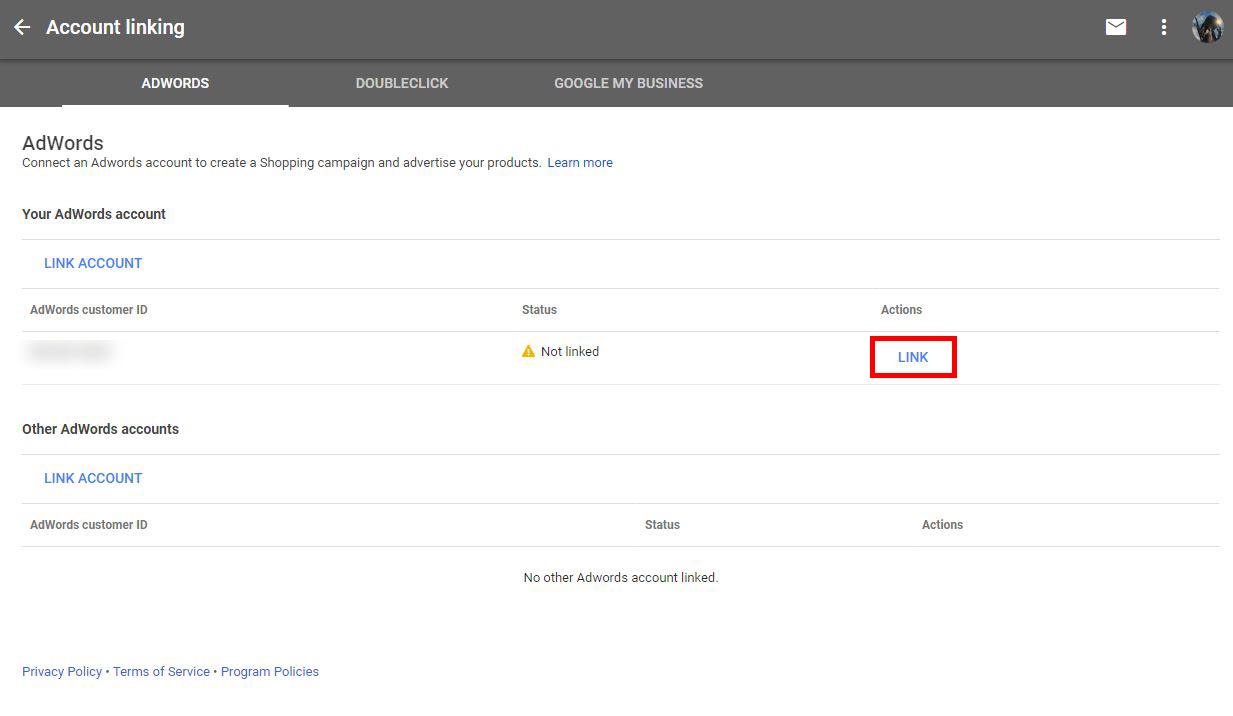1233x716 pixels.
Task: Click the 'No other Adwords account linked.' message
Action: 621,577
